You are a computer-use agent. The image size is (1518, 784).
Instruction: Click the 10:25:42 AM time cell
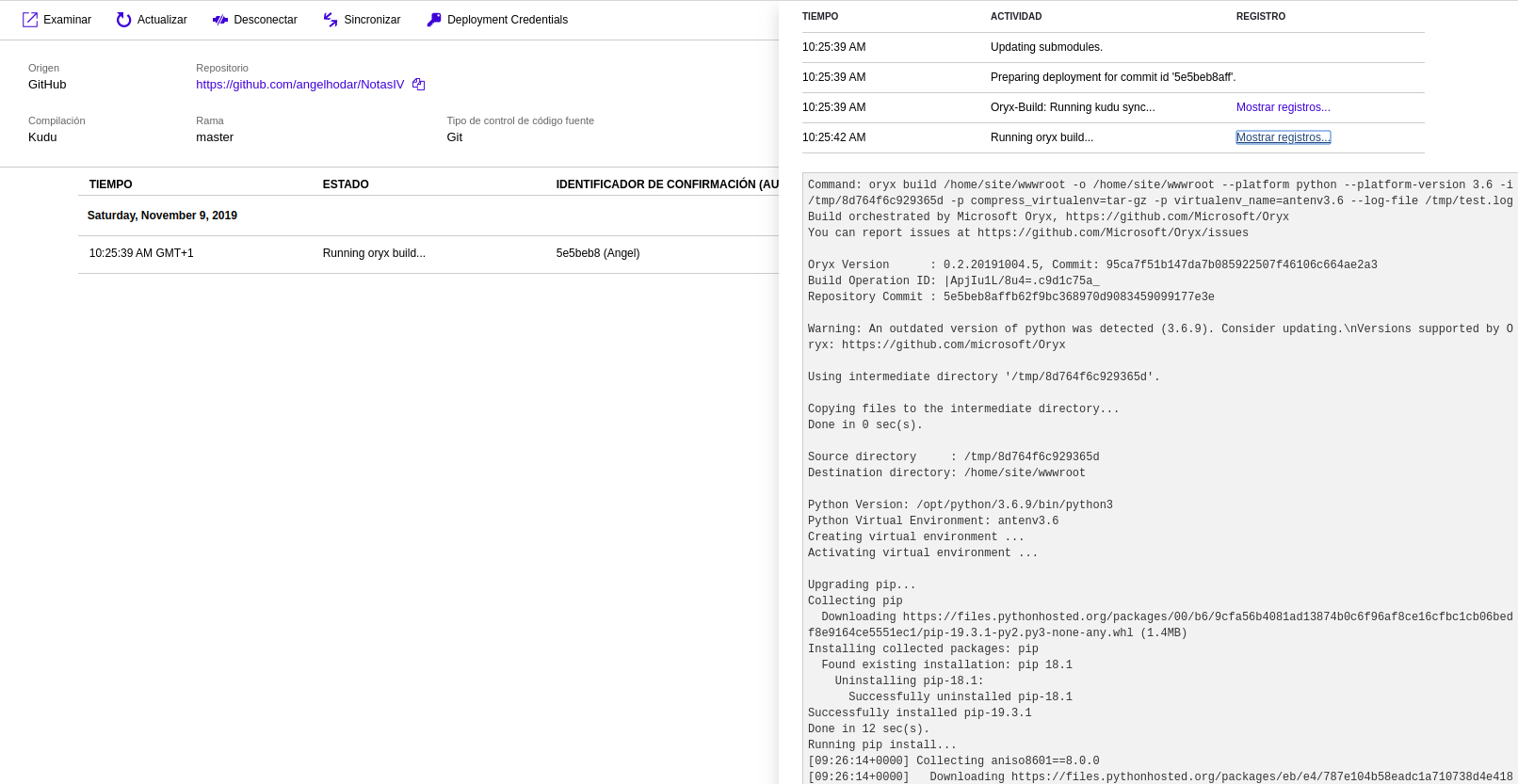(834, 137)
